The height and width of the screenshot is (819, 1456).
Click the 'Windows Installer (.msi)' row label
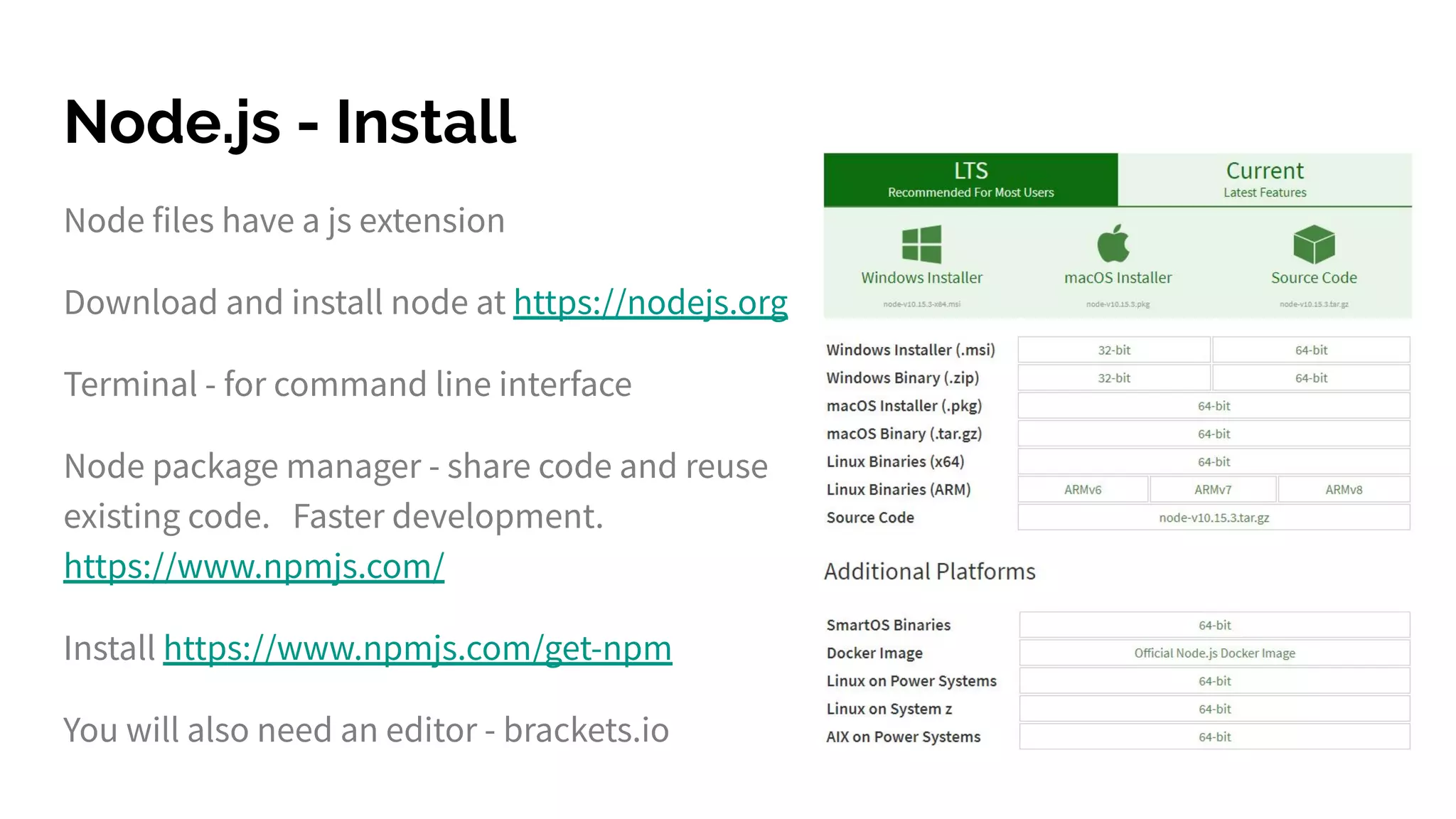pos(910,350)
